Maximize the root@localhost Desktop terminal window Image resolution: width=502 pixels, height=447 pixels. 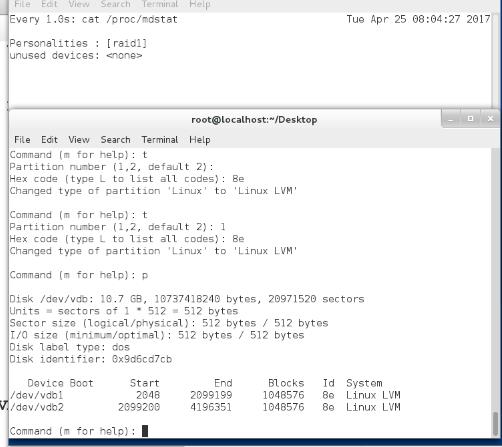point(470,118)
